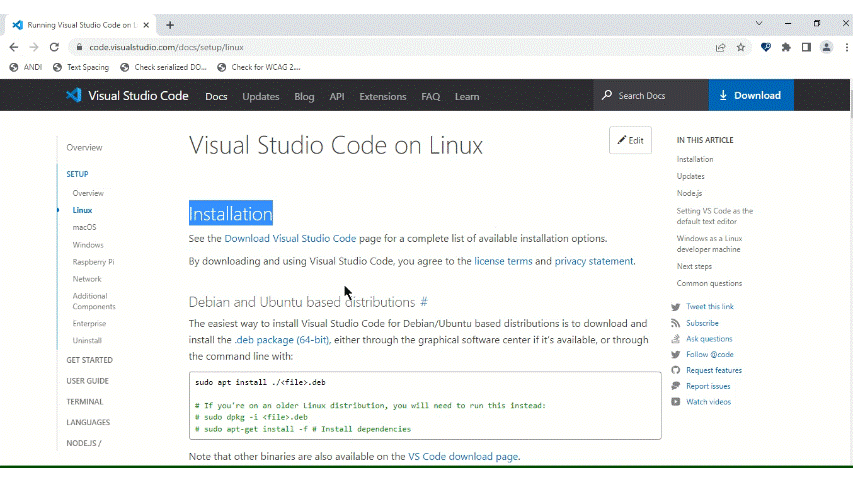Screen dimensions: 853x480
Task: Select Uninstall in the setup sidebar
Action: click(x=87, y=341)
